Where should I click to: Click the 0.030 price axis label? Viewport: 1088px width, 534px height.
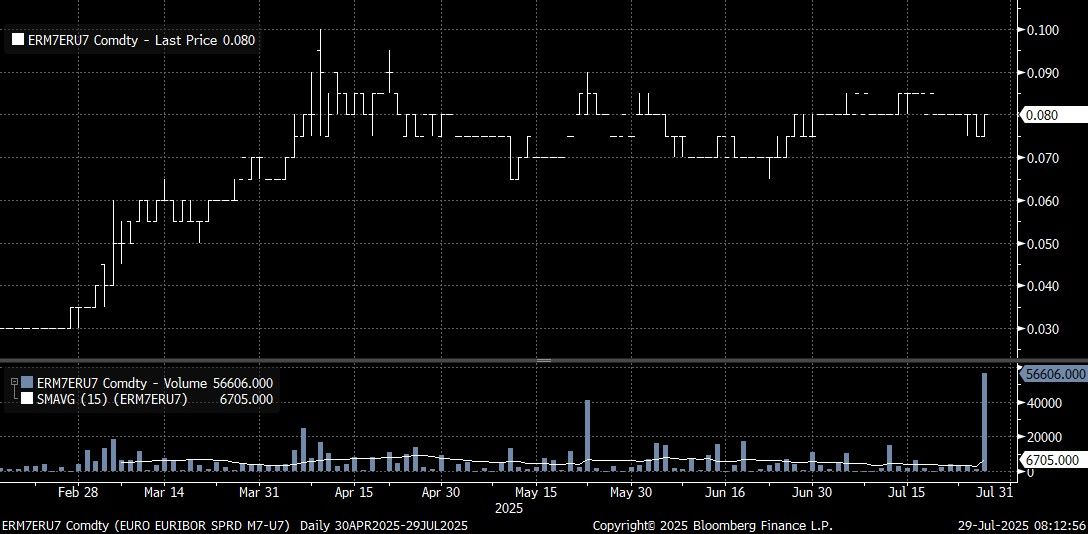click(x=1042, y=329)
